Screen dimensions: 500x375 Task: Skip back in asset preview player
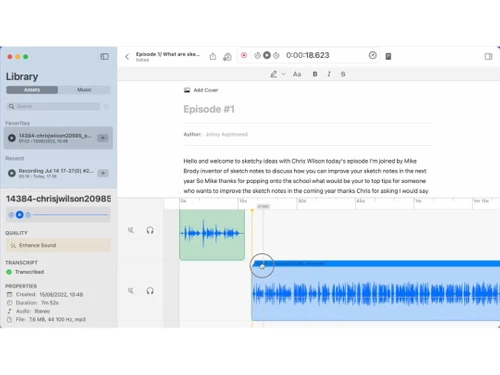[11, 215]
